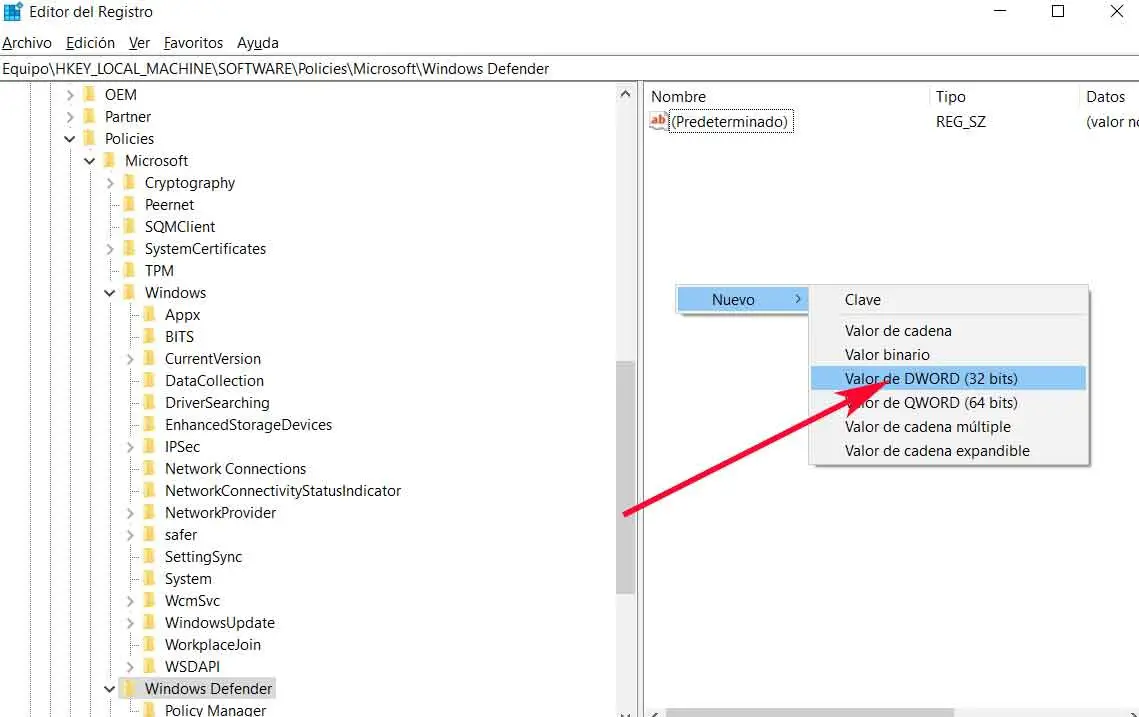Collapse the Microsoft key
Screen dimensions: 1139x717
click(89, 161)
